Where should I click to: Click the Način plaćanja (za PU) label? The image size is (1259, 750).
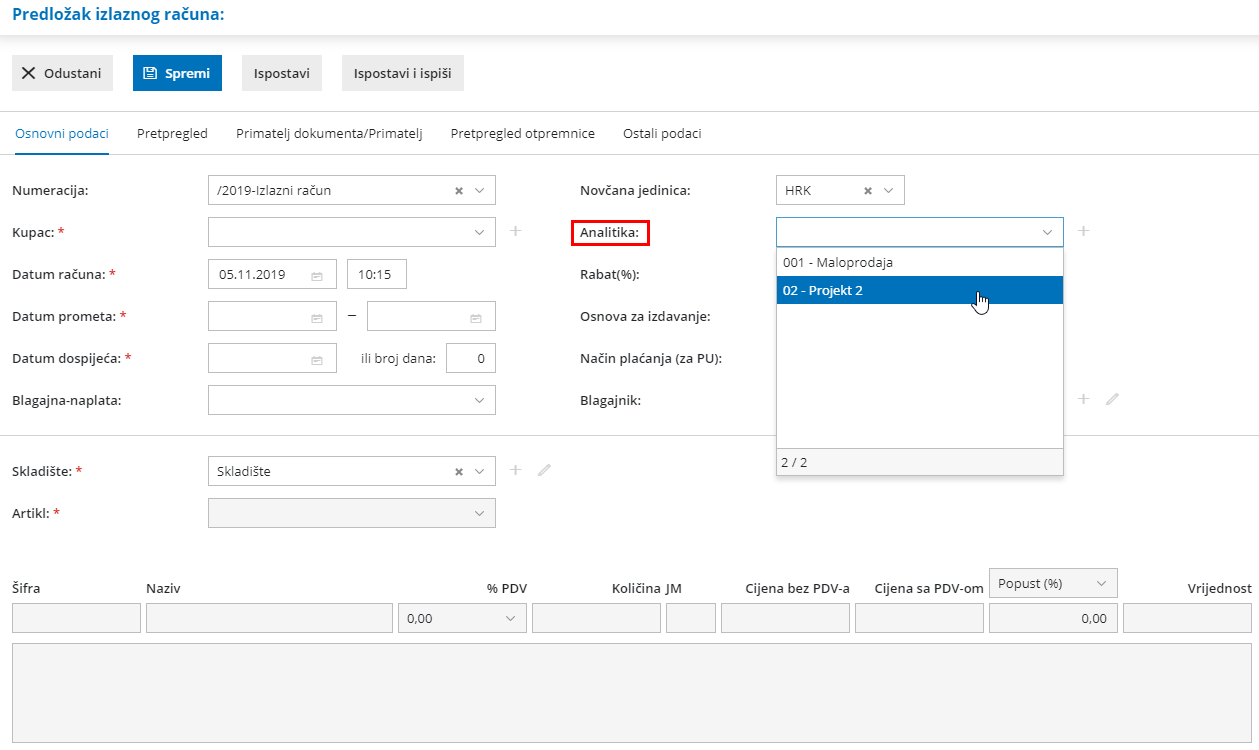point(651,358)
